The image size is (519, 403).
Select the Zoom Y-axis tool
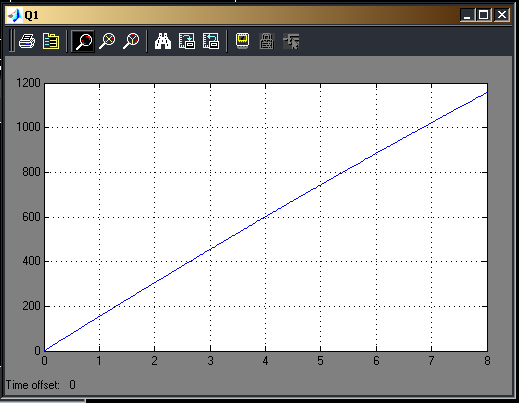coord(131,41)
